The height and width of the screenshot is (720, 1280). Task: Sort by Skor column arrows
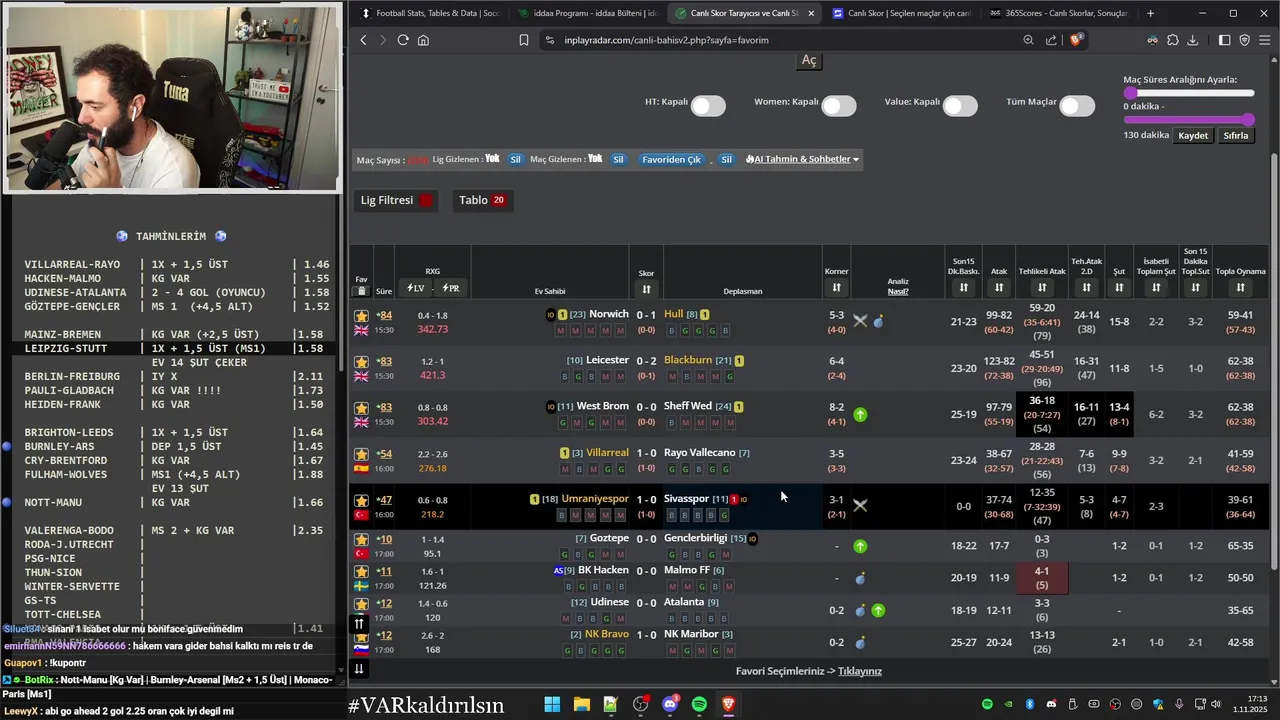(646, 289)
